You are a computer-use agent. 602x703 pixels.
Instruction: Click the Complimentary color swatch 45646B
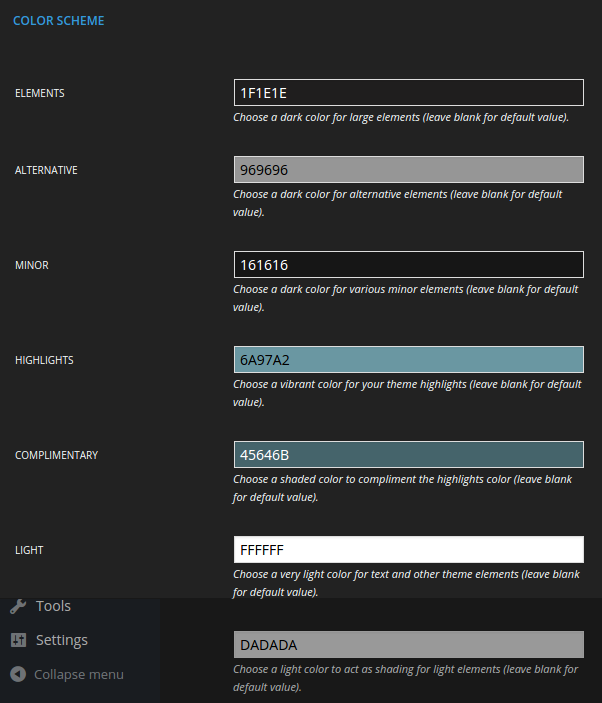[408, 455]
